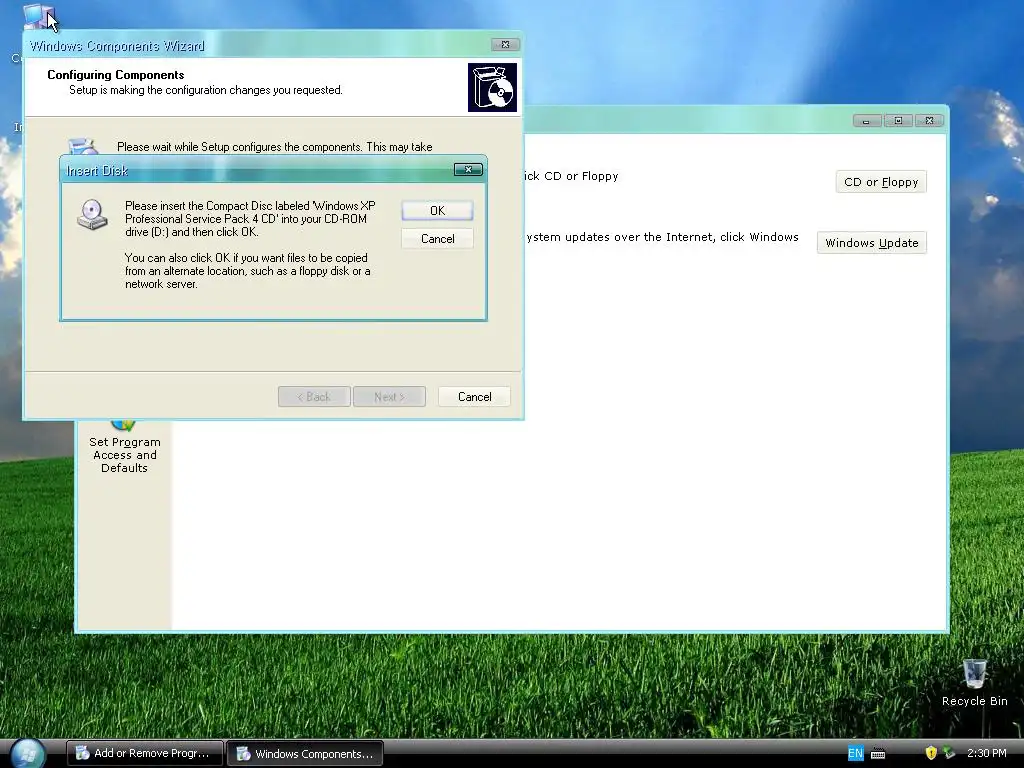Click the software box icon in wizard header
The width and height of the screenshot is (1024, 768).
(492, 87)
